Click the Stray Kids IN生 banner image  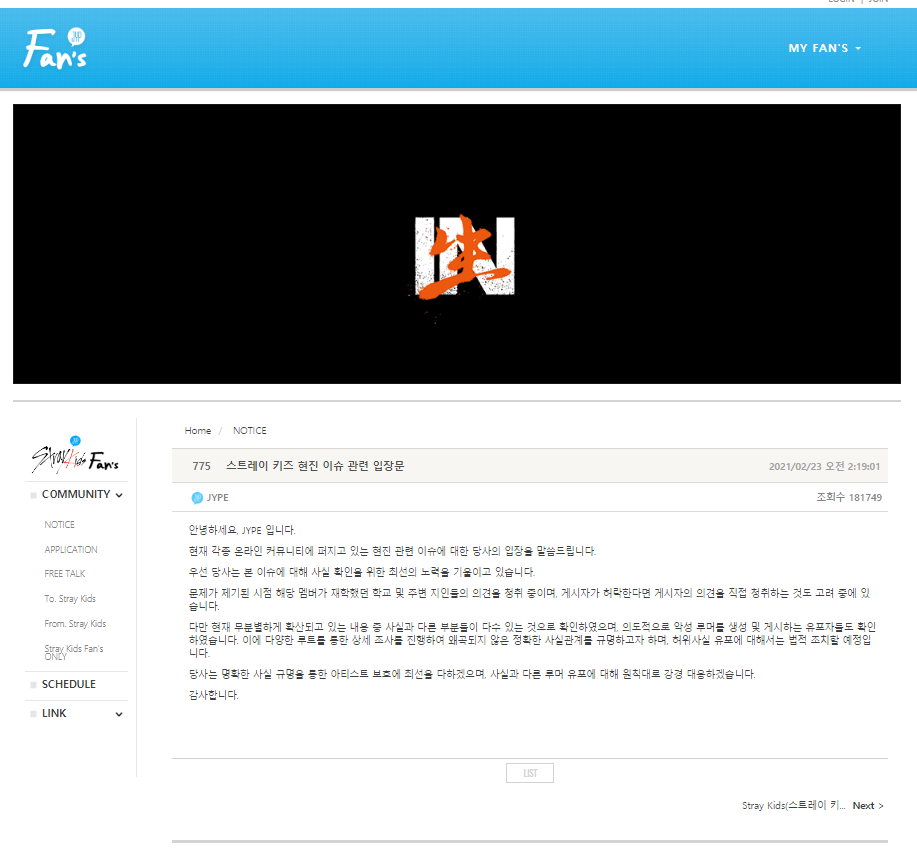457,244
